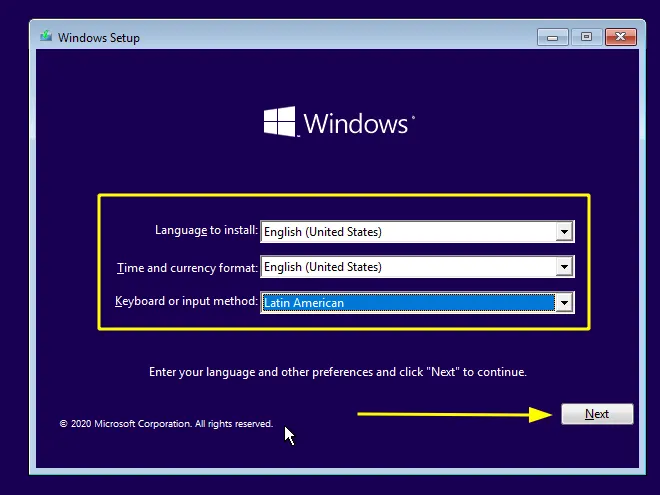Click the highlighted Latin American keyboard field
Viewport: 660px width, 495px height.
coord(417,303)
